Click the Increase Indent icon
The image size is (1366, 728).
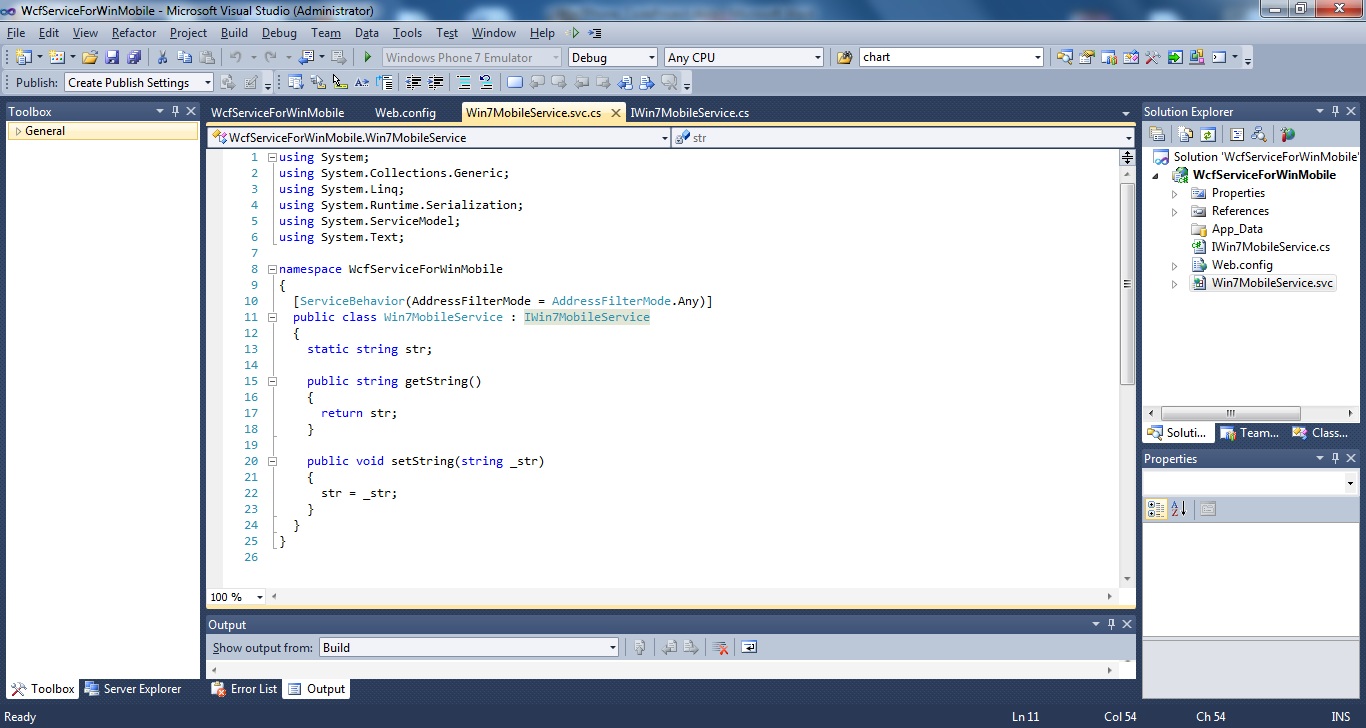click(434, 82)
